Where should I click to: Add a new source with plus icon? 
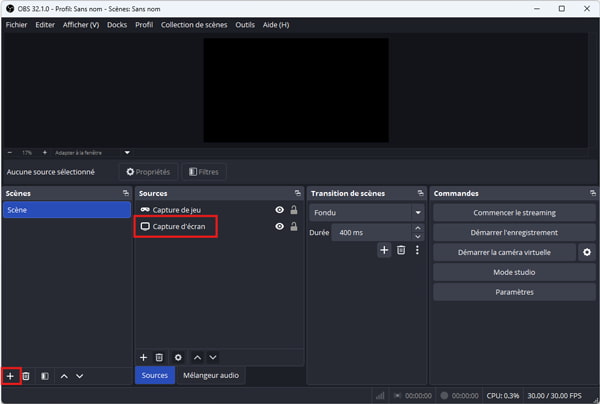click(x=143, y=357)
